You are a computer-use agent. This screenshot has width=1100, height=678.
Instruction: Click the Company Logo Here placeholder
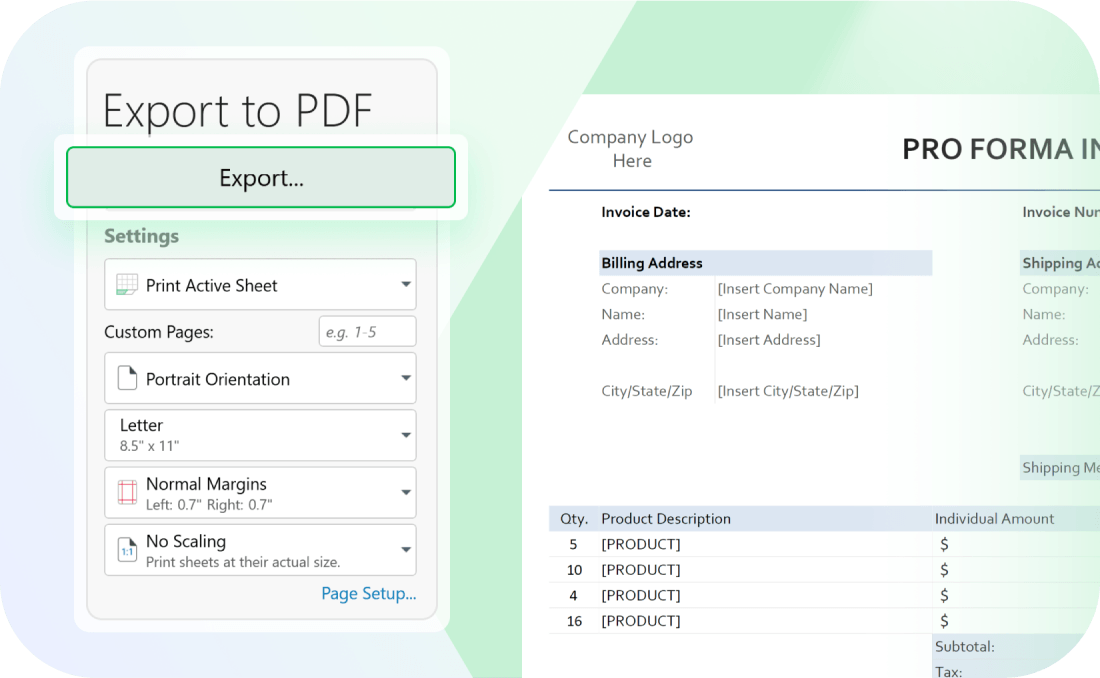[x=630, y=149]
